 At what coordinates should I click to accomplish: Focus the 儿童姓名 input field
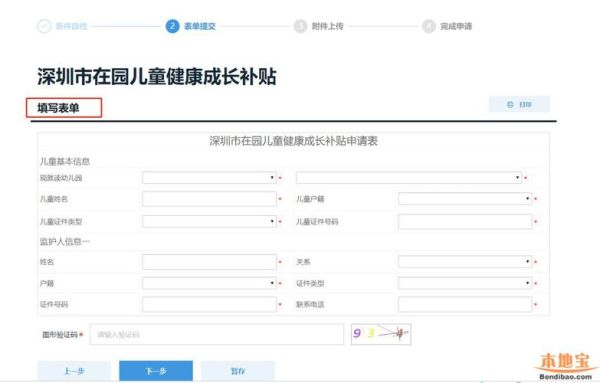(x=209, y=199)
